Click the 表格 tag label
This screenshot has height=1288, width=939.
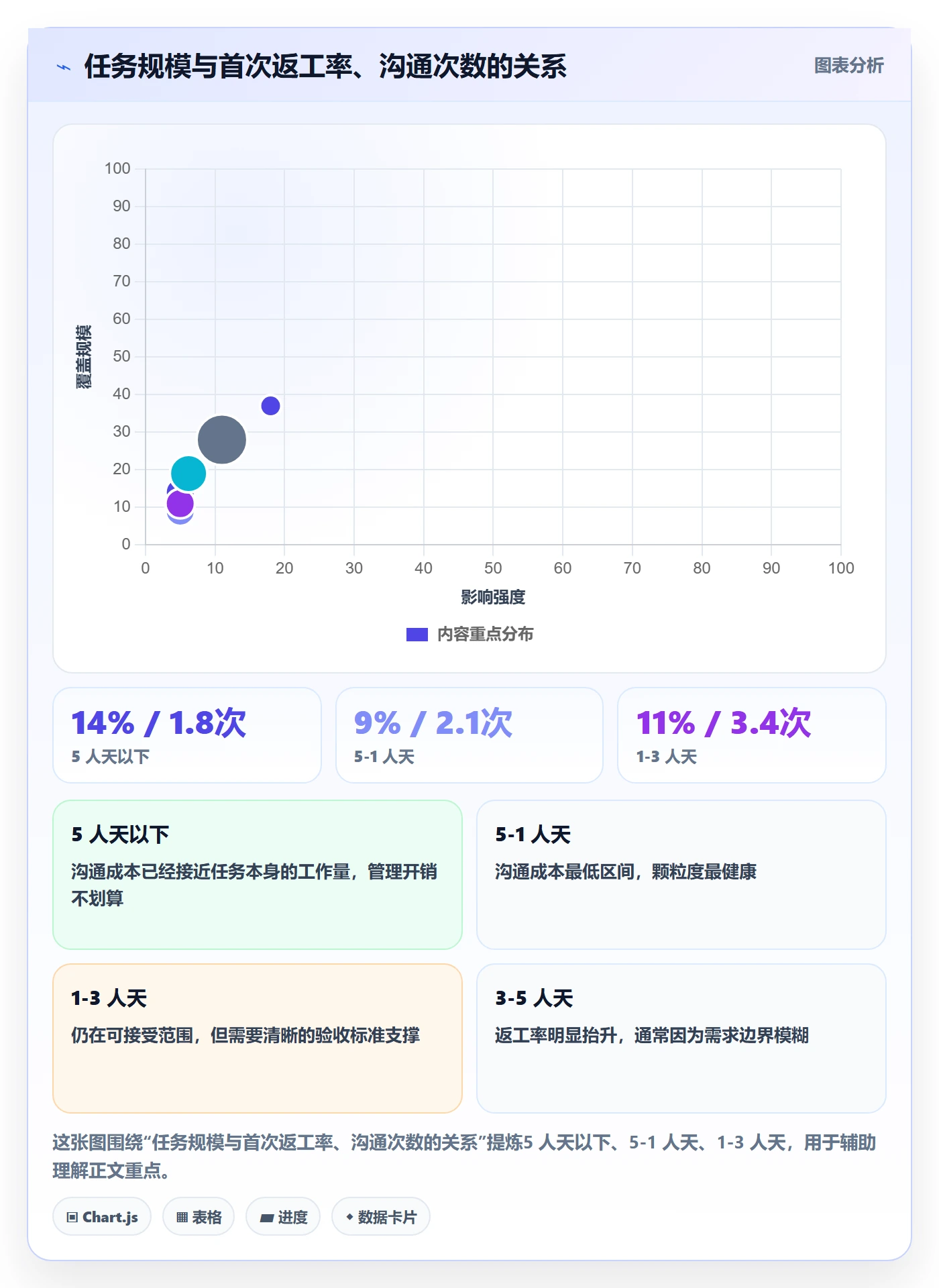[x=207, y=1217]
